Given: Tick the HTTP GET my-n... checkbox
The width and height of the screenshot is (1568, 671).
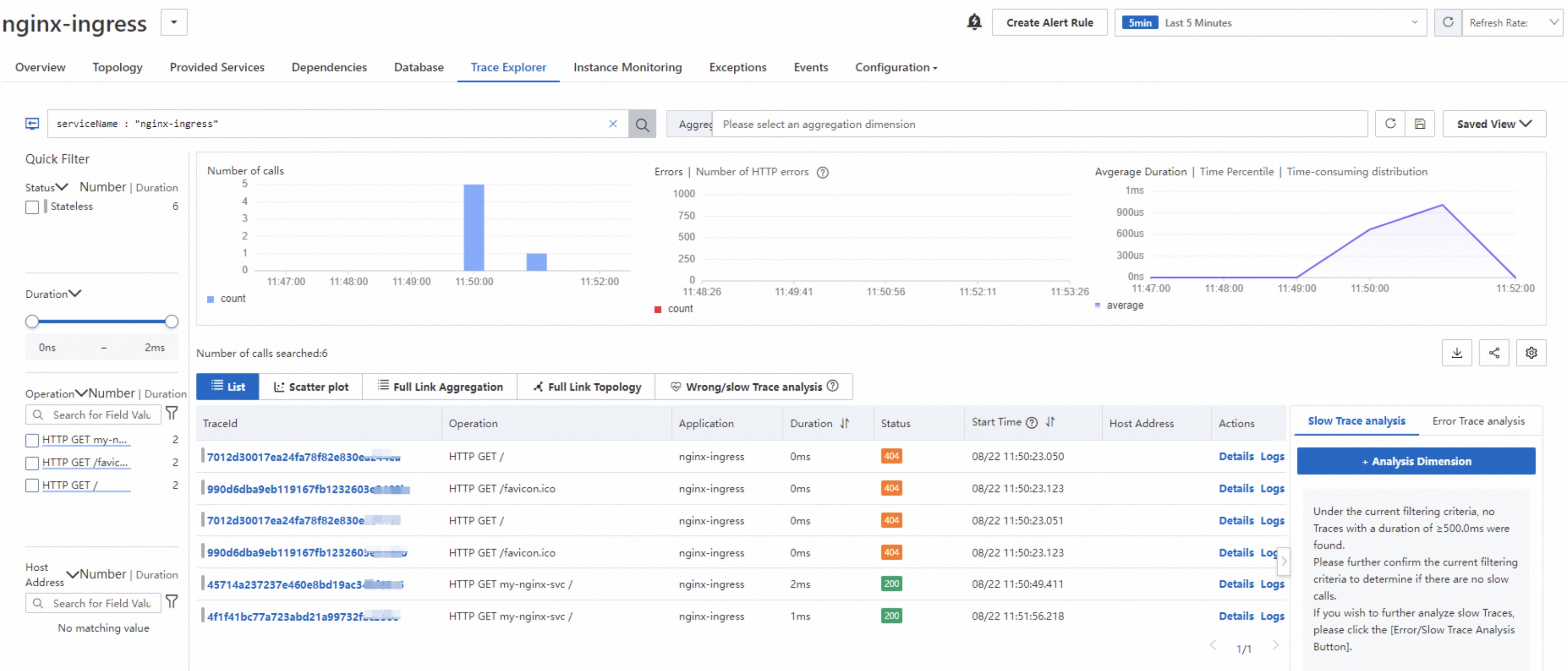Looking at the screenshot, I should [32, 440].
